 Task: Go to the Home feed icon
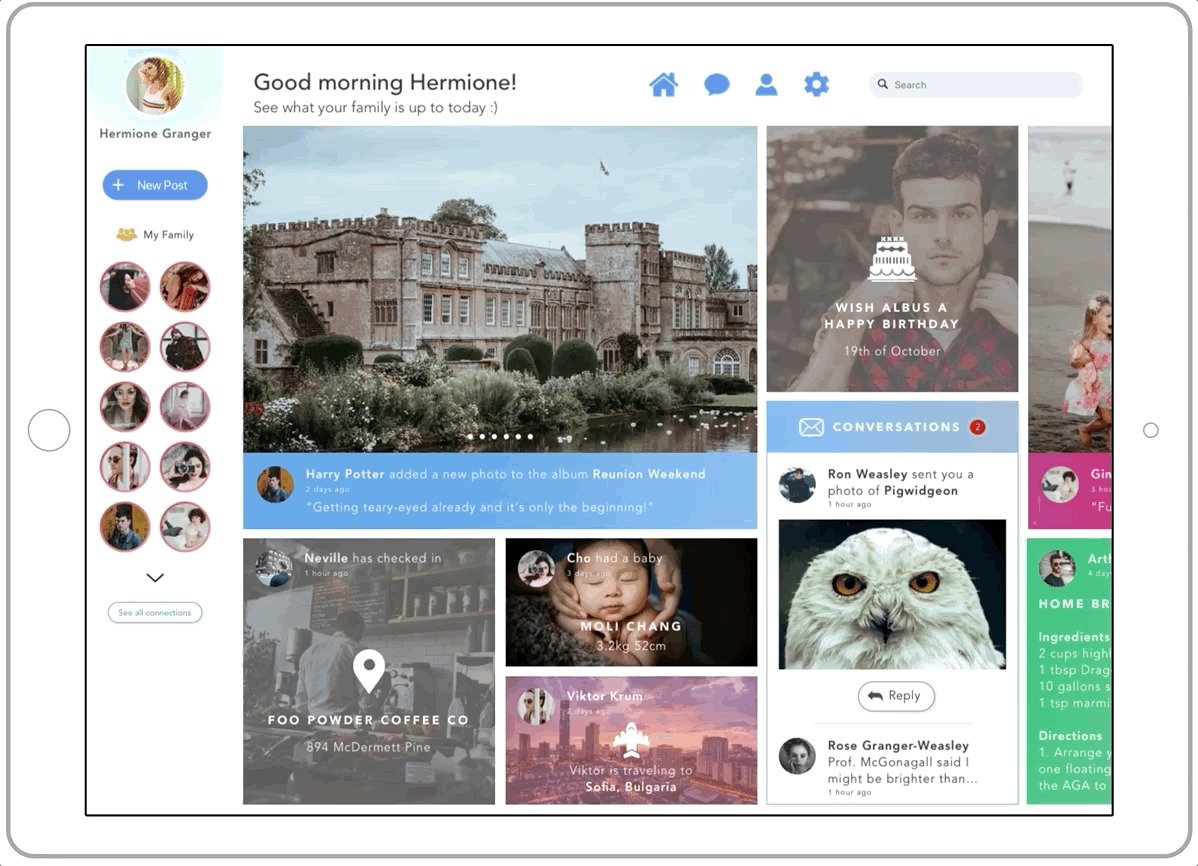click(x=663, y=85)
